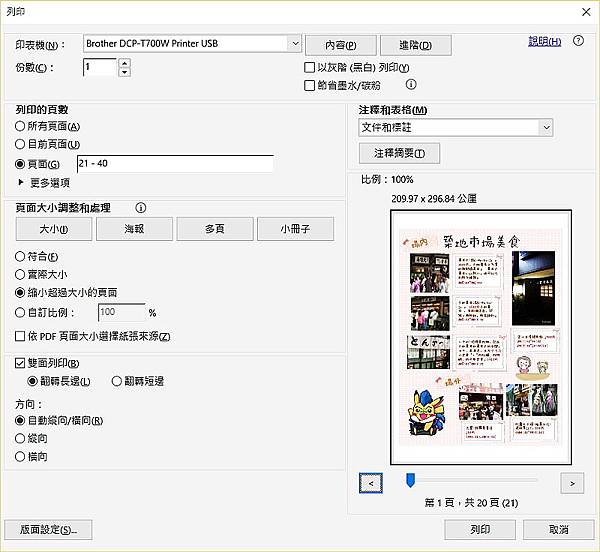The height and width of the screenshot is (552, 600).
Task: Click info icon beside 節省墨水/碳粉
Action: 411,85
